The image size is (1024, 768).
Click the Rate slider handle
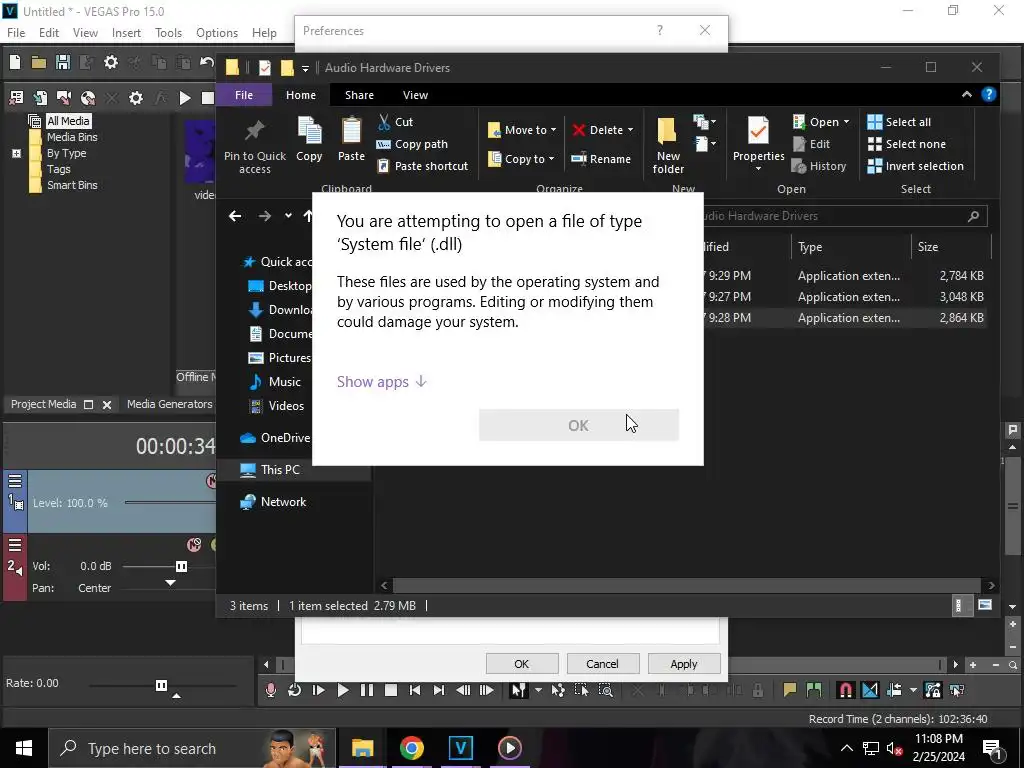coord(161,685)
